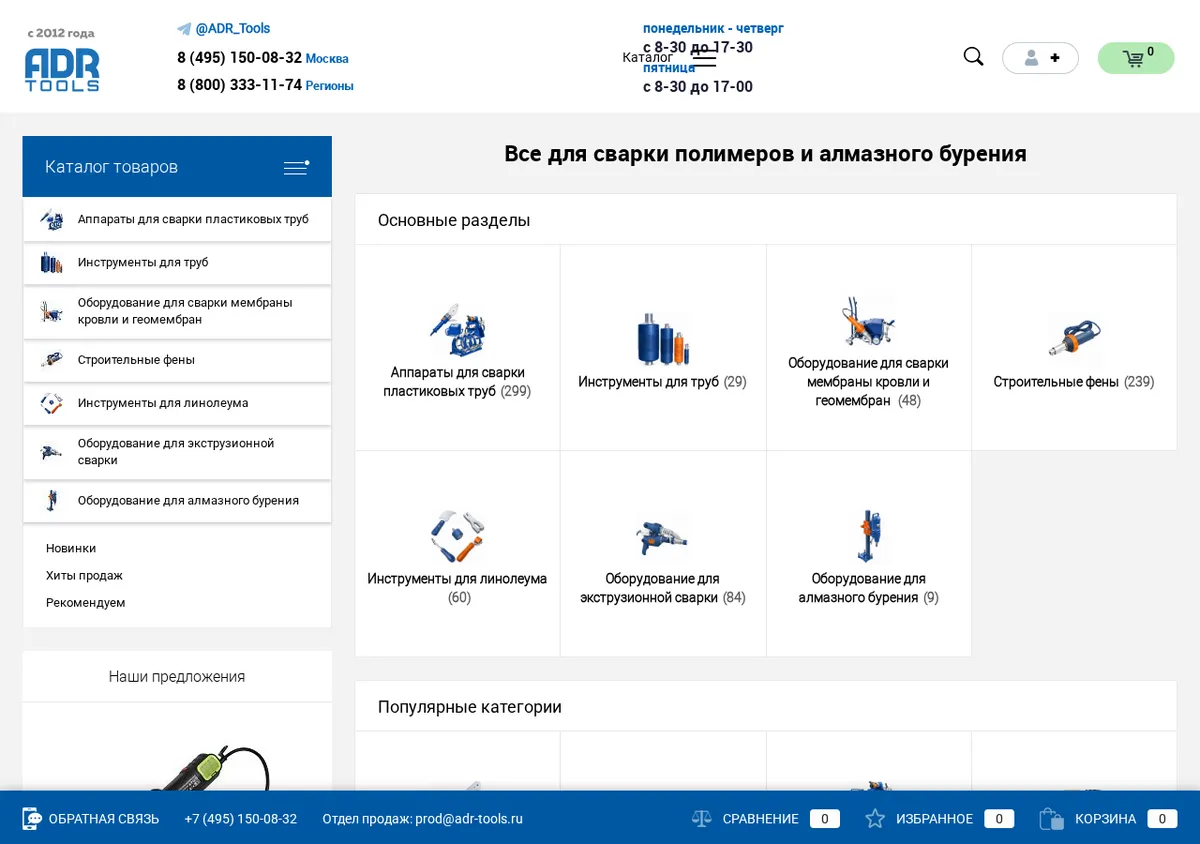Open the Новинки link
This screenshot has width=1200, height=844.
(71, 549)
